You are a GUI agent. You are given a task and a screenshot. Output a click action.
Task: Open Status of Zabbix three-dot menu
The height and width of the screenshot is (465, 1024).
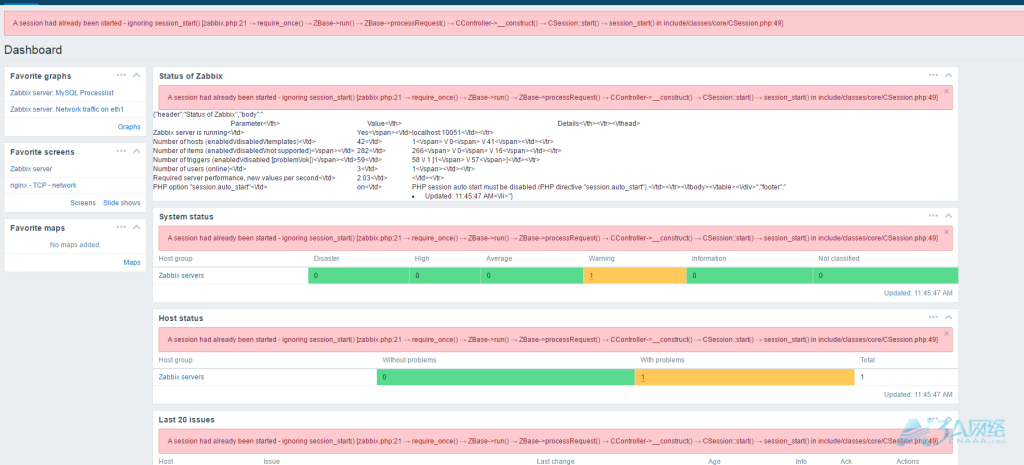point(932,75)
